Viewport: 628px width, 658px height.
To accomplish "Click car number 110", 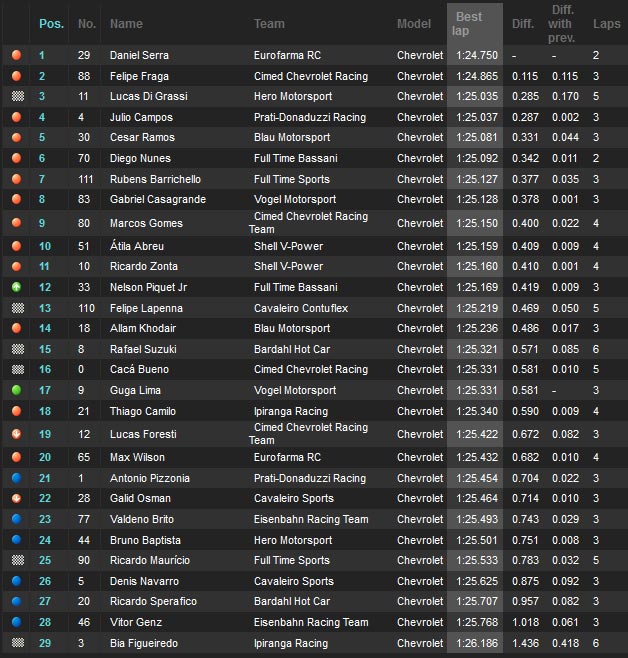I will 86,308.
